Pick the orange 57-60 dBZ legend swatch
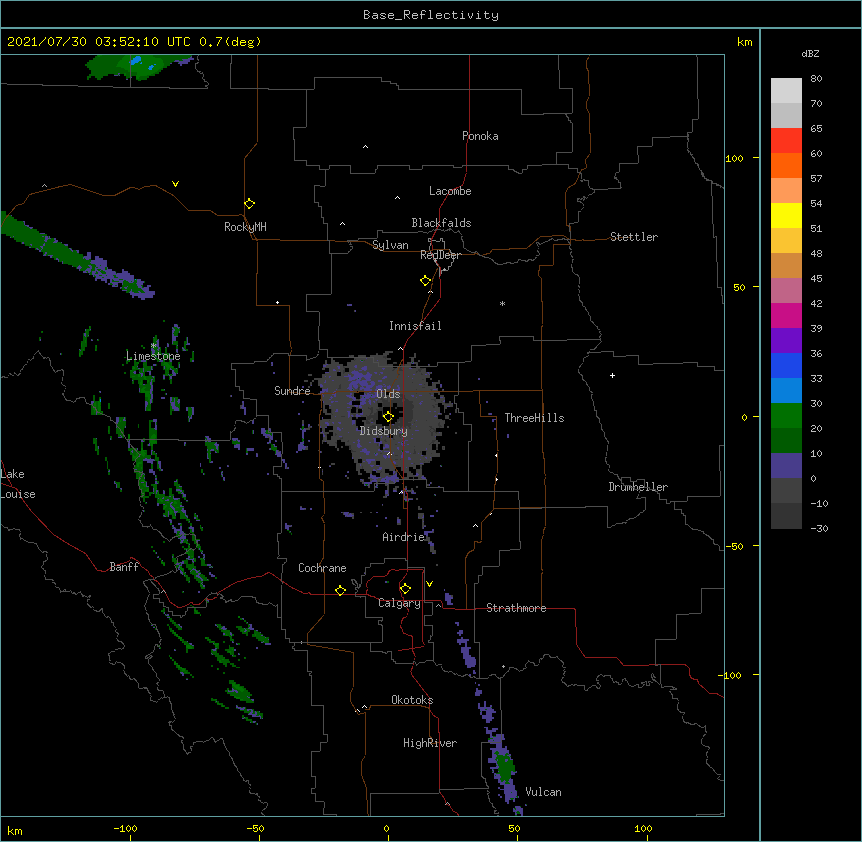Viewport: 862px width, 842px height. point(786,165)
